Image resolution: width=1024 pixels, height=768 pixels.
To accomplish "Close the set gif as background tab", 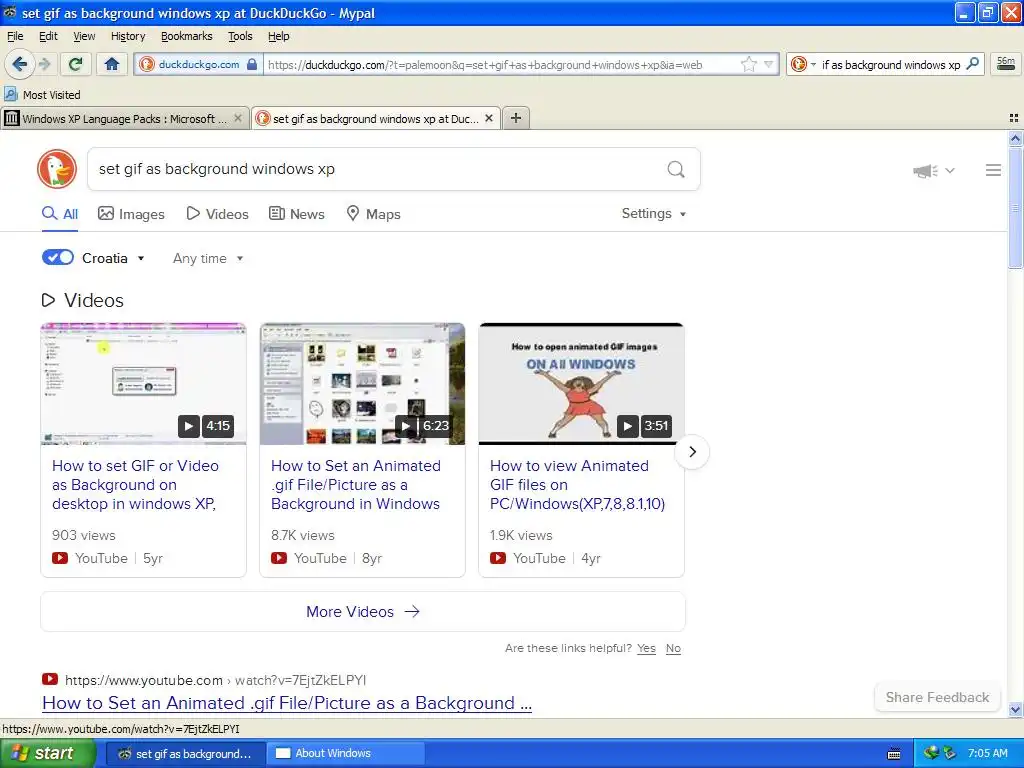I will [x=488, y=118].
